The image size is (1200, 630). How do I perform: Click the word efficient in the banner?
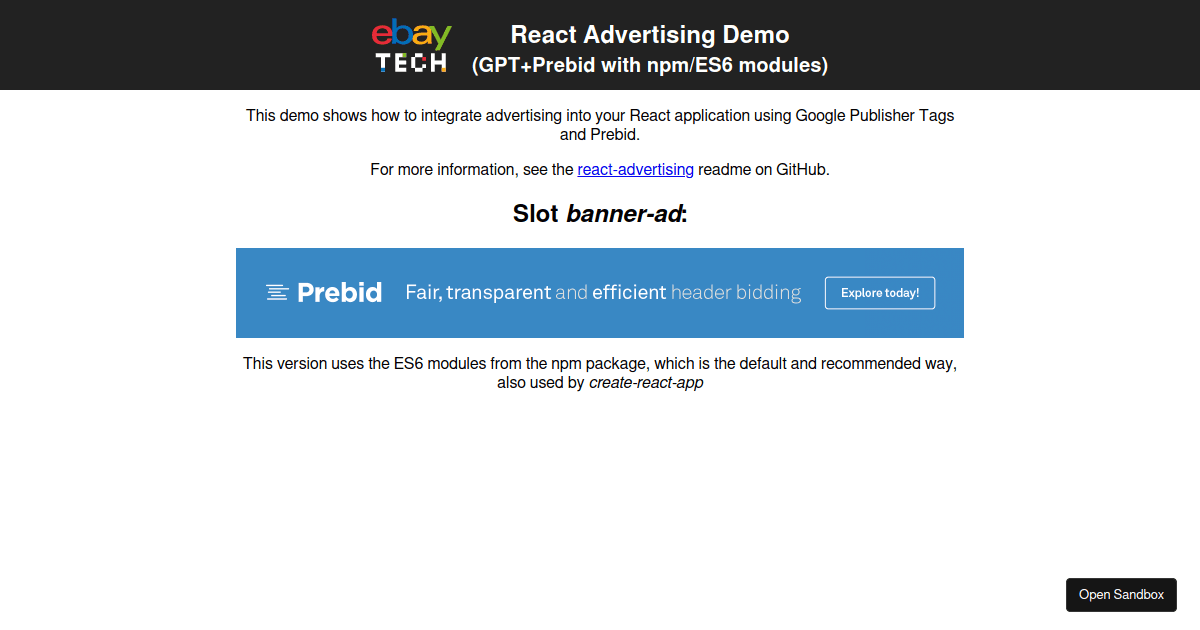(629, 292)
